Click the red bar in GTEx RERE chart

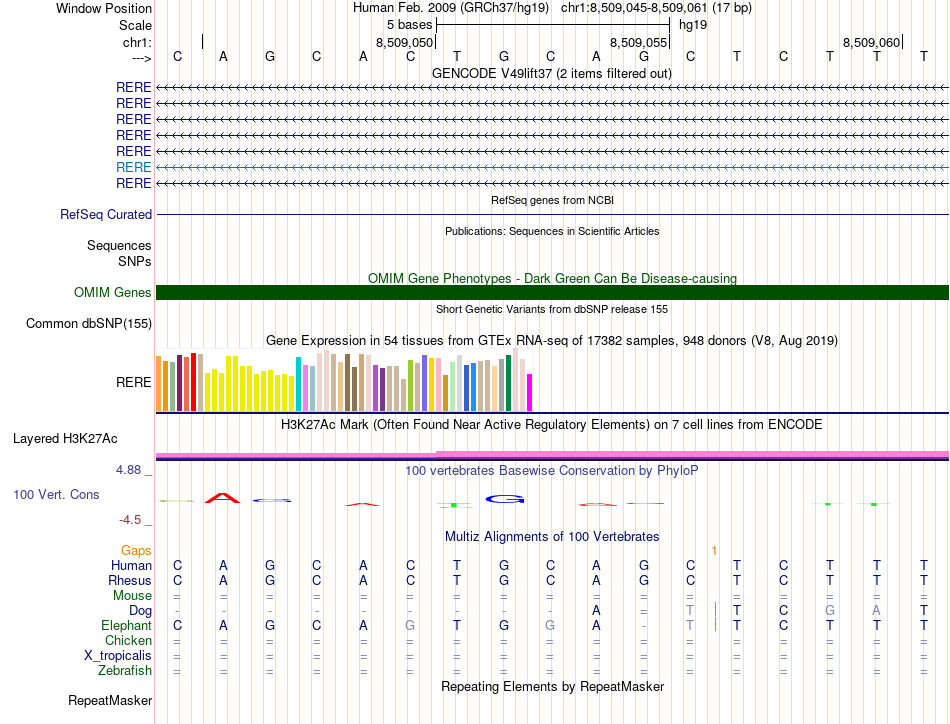[x=193, y=382]
